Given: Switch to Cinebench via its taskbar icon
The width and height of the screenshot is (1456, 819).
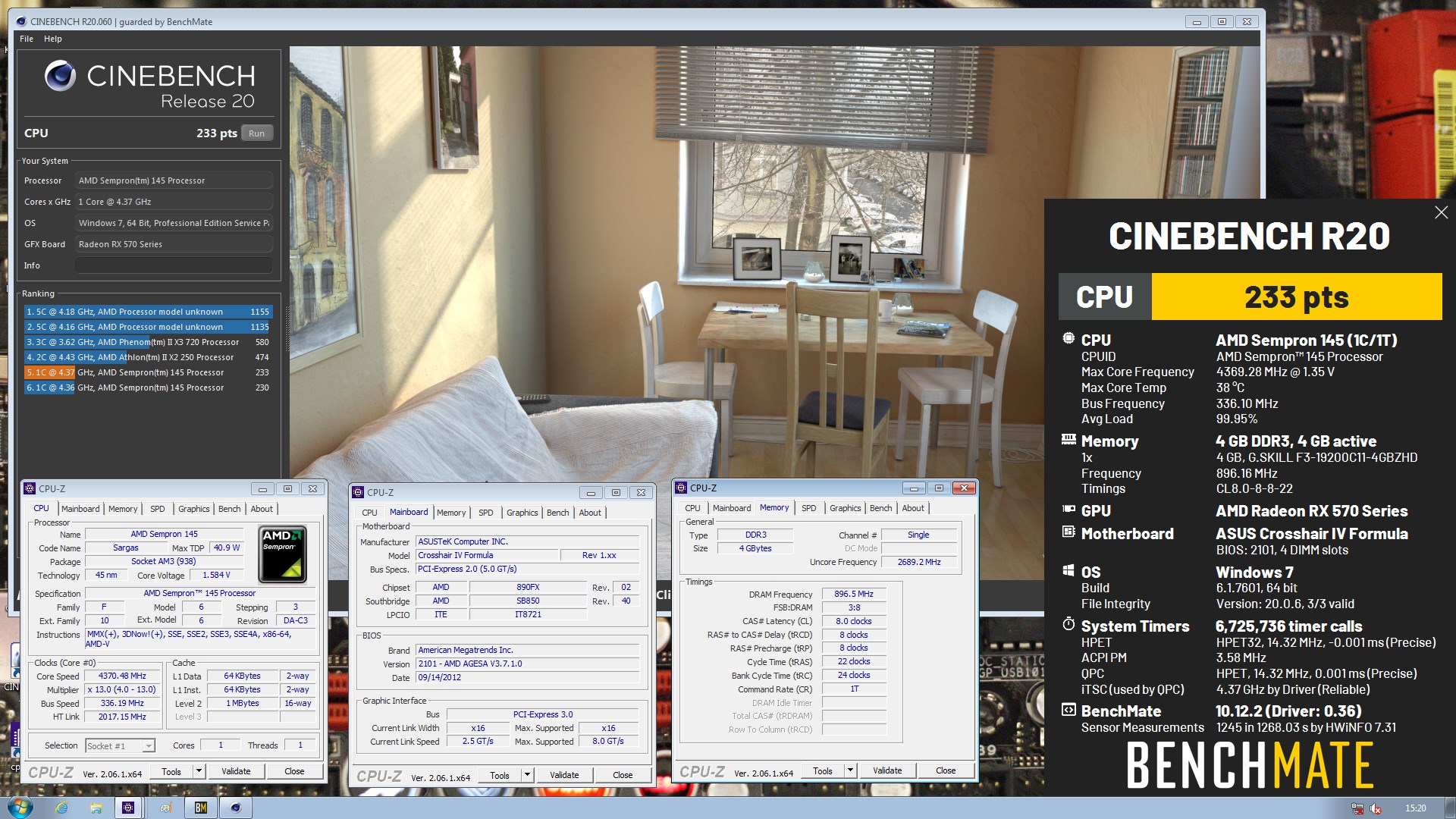Looking at the screenshot, I should coord(236,808).
